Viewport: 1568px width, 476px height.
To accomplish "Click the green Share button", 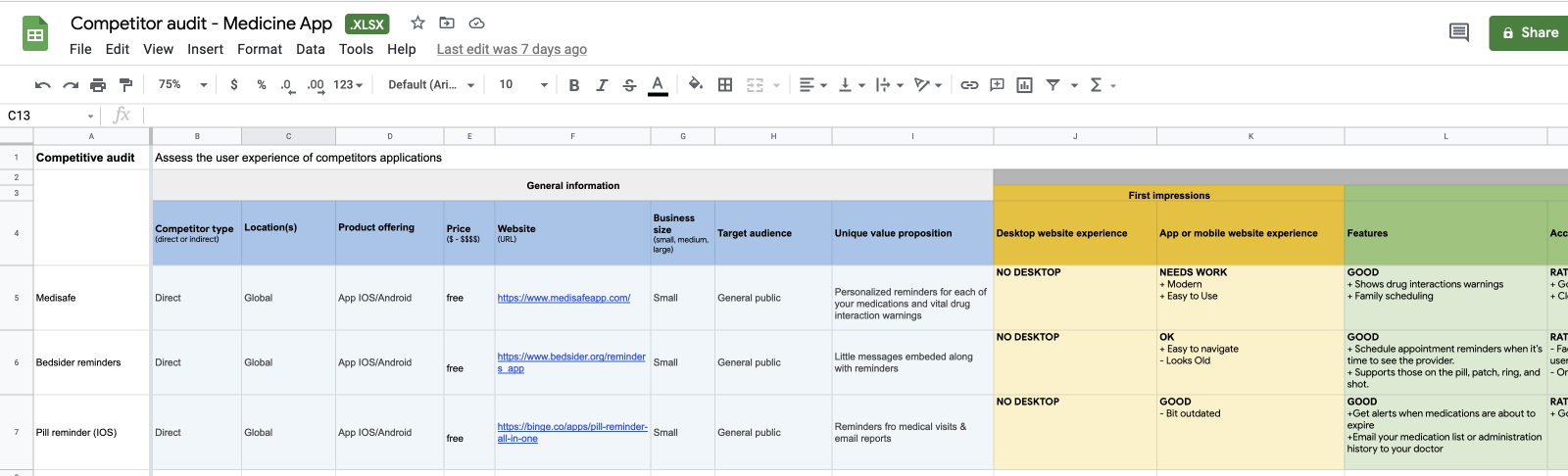I will 1529,32.
